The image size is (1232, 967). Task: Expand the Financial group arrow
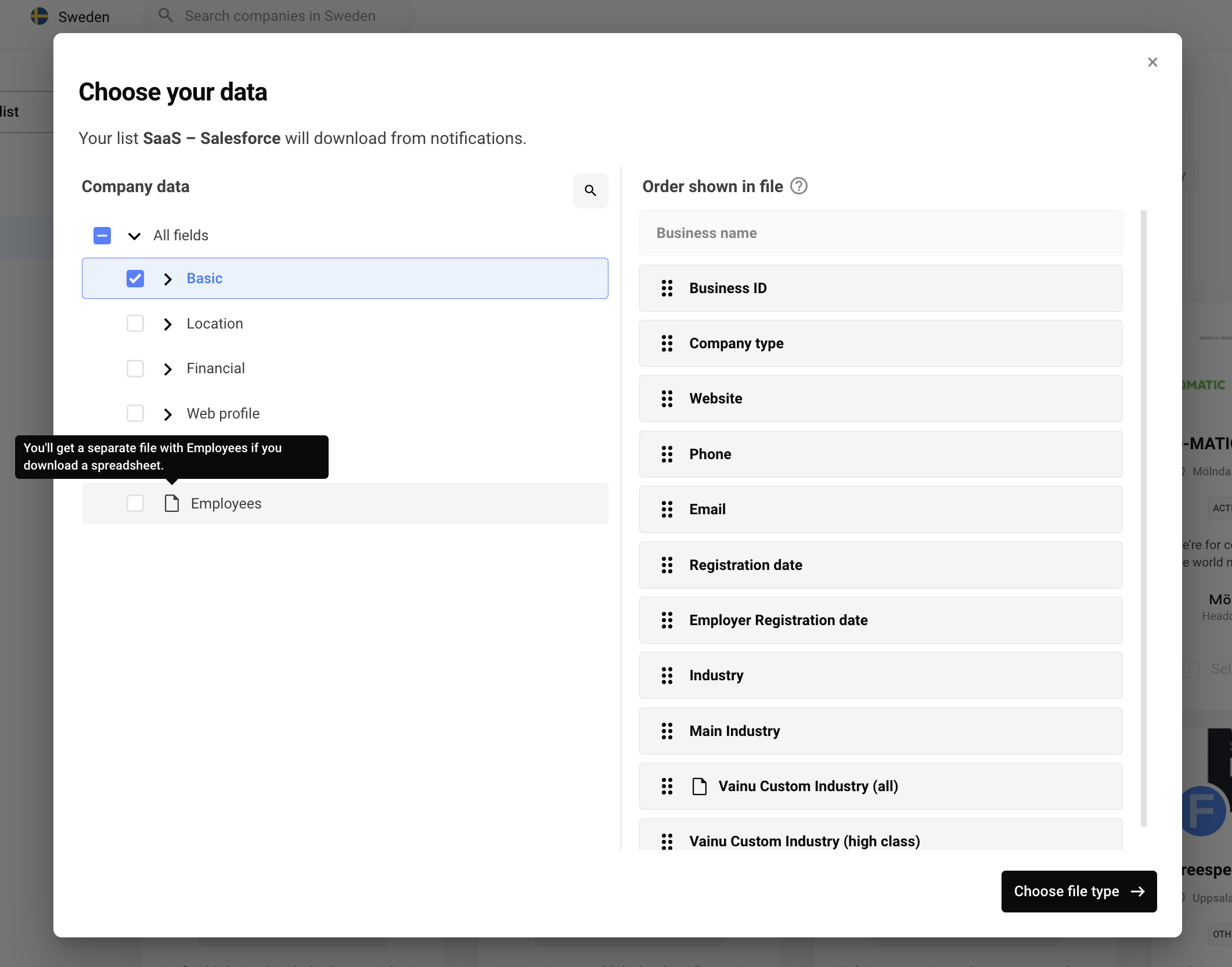[168, 369]
